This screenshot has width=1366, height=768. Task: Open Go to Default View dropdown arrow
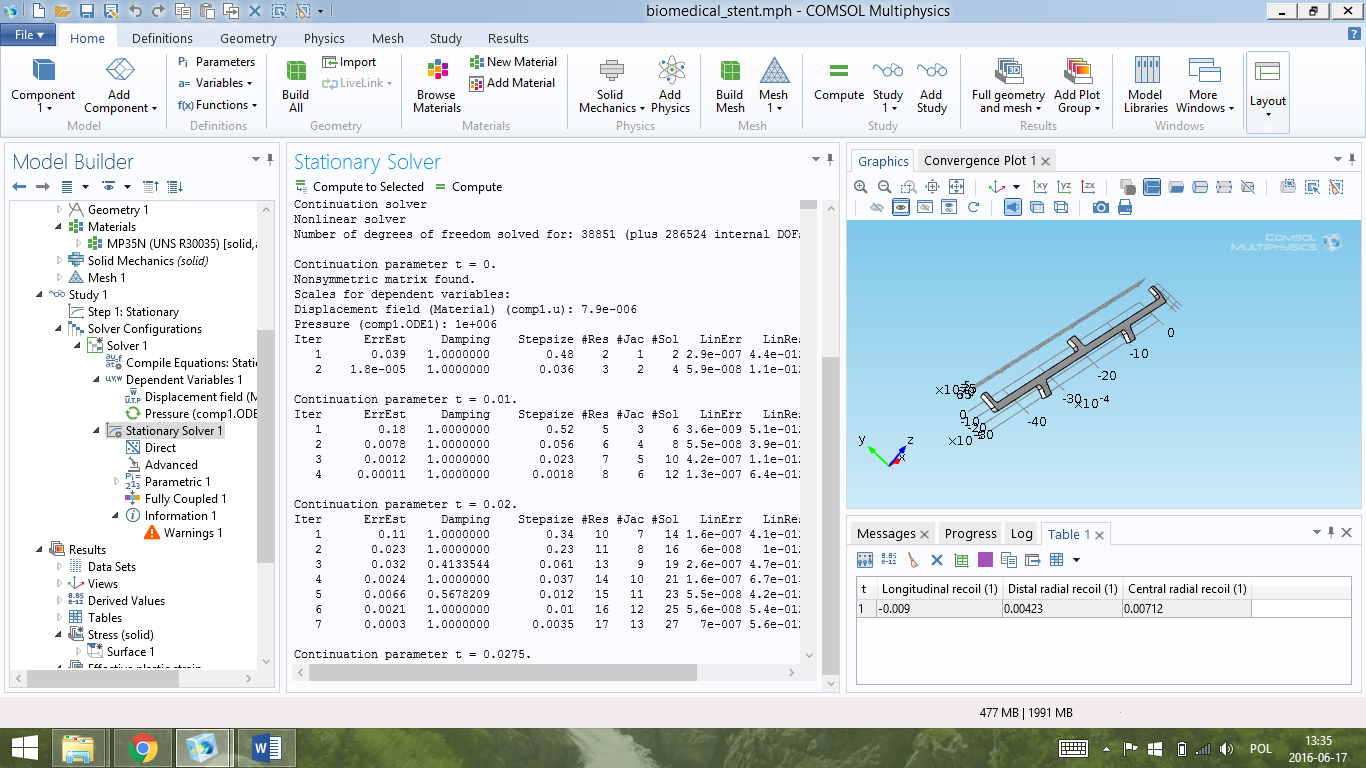1016,187
